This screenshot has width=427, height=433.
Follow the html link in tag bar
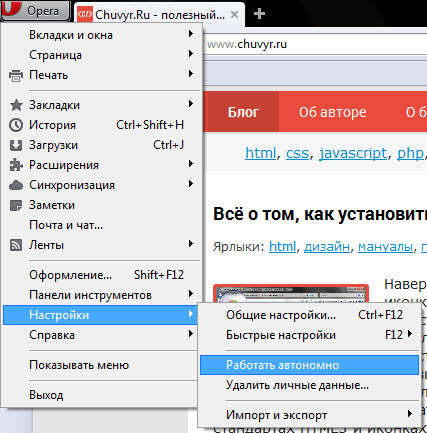pyautogui.click(x=261, y=153)
